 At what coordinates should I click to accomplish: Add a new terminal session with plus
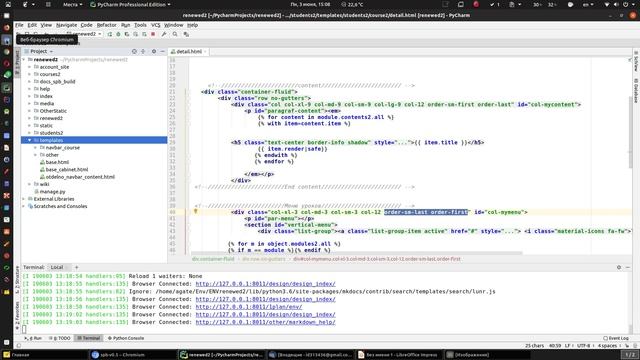coord(76,267)
